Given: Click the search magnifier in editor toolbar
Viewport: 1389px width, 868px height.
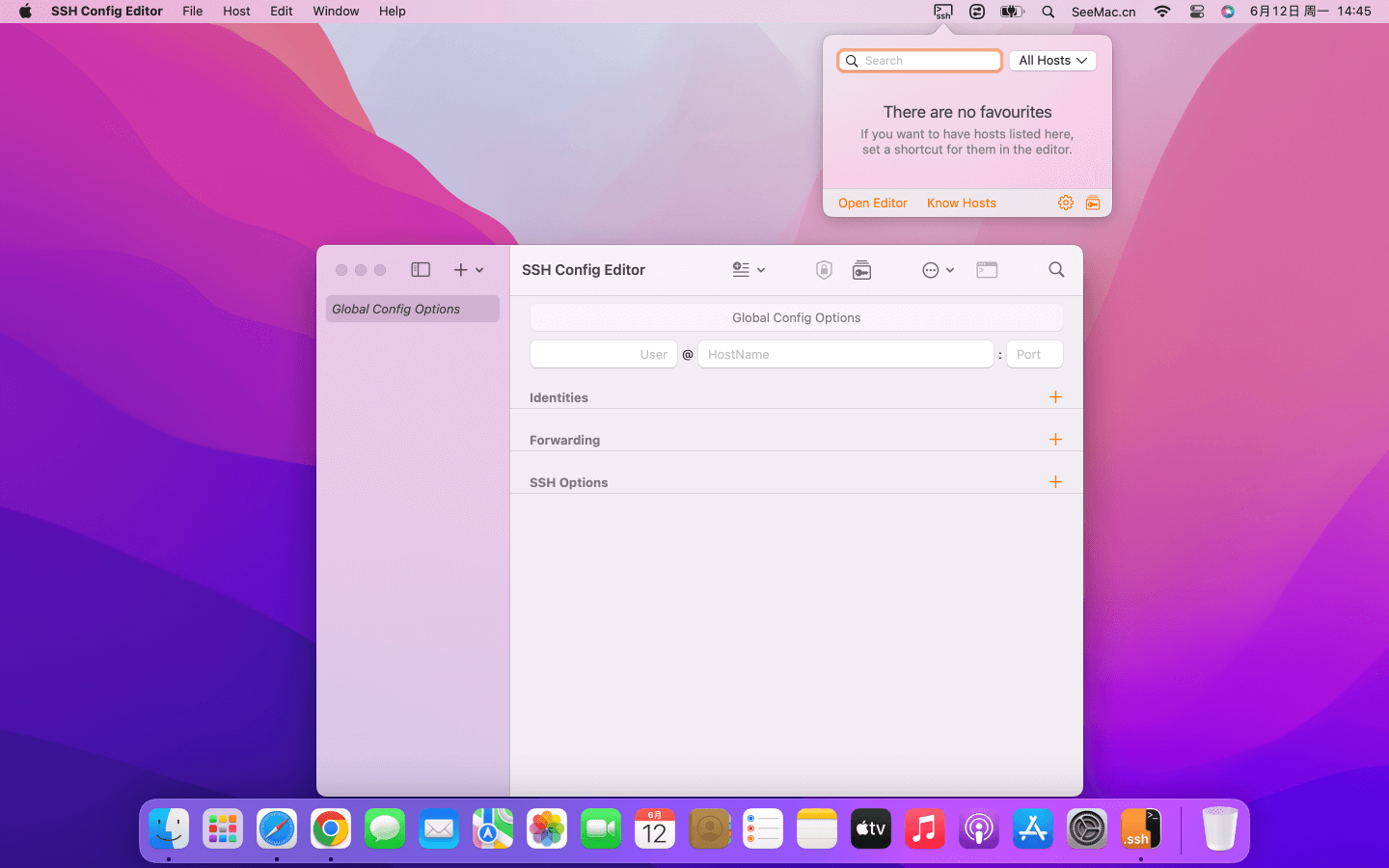Looking at the screenshot, I should (x=1056, y=270).
